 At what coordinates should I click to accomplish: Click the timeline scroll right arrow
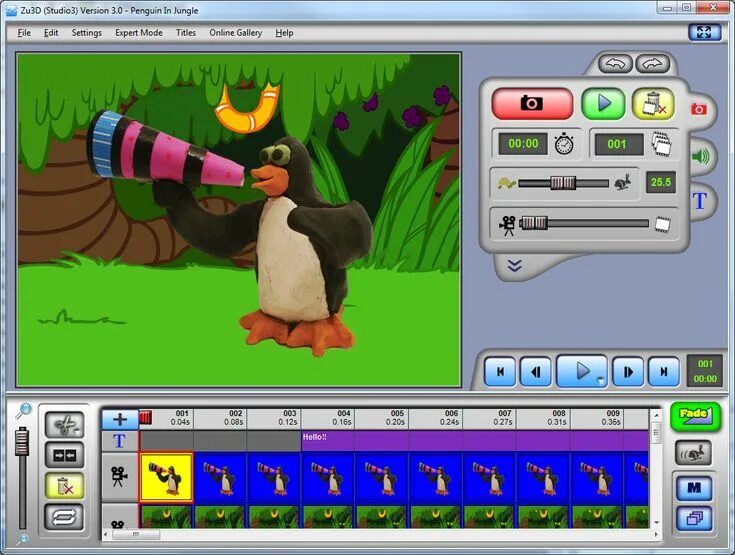click(x=655, y=534)
